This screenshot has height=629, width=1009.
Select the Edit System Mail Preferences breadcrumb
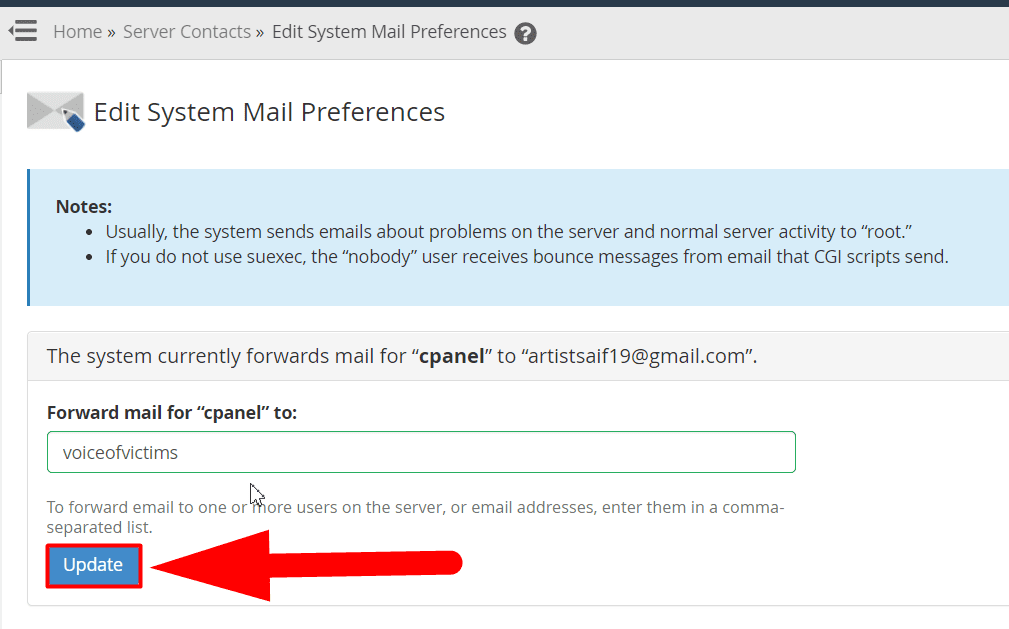[x=389, y=31]
